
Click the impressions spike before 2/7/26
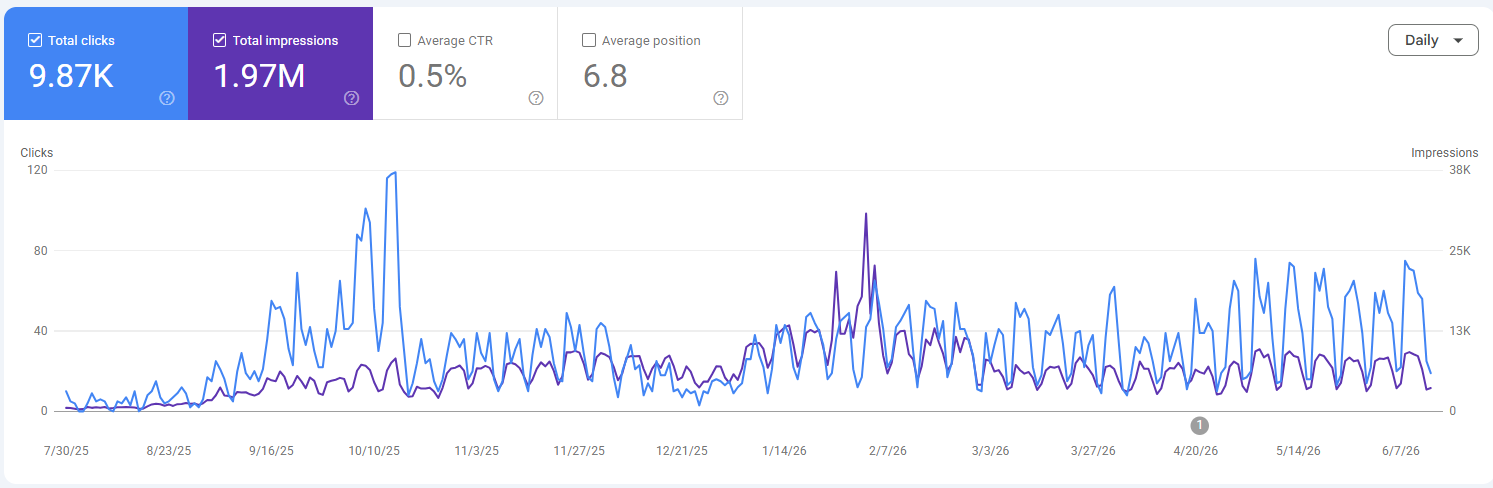coord(866,214)
